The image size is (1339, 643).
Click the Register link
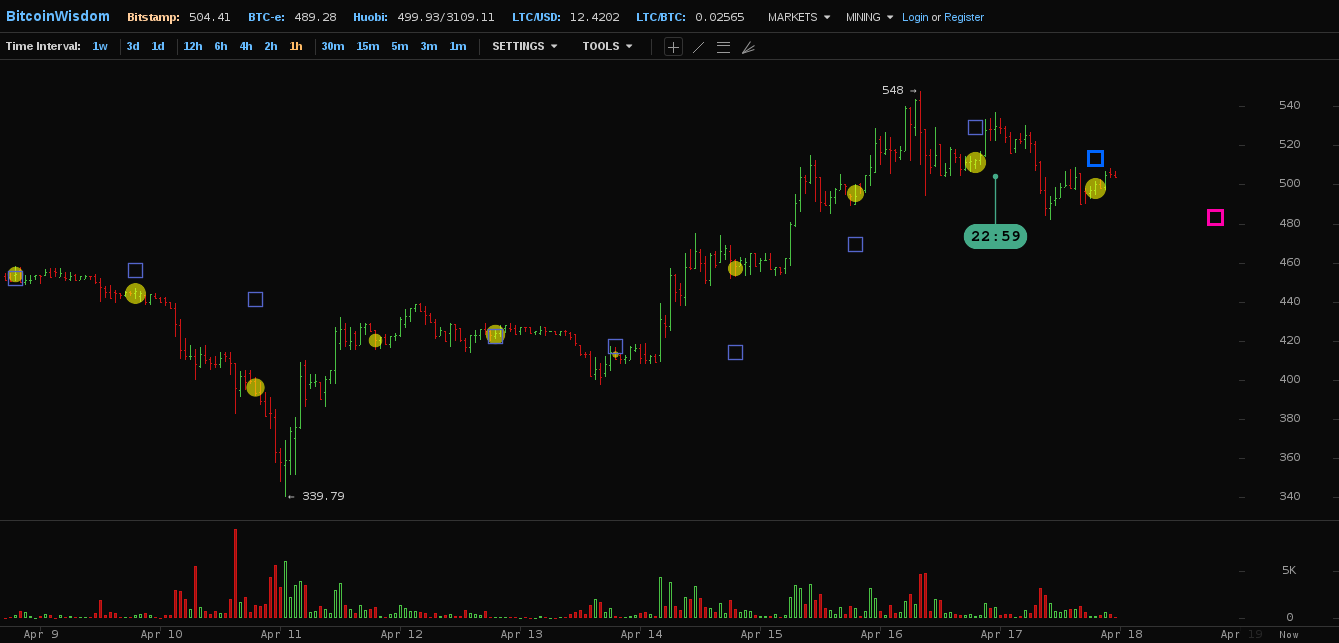click(964, 17)
